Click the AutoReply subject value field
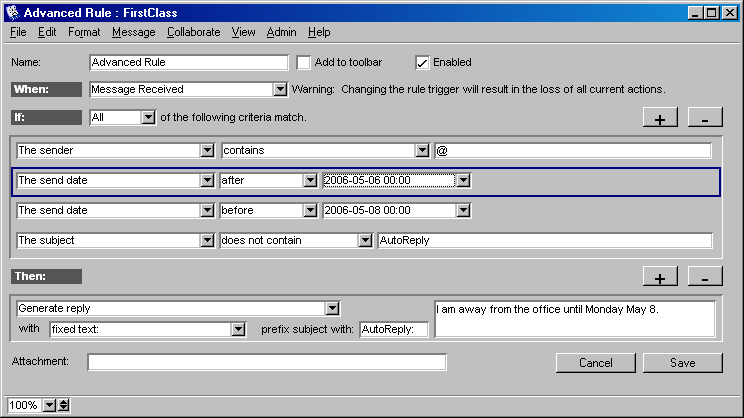Screen dimensions: 744x418 click(x=545, y=241)
